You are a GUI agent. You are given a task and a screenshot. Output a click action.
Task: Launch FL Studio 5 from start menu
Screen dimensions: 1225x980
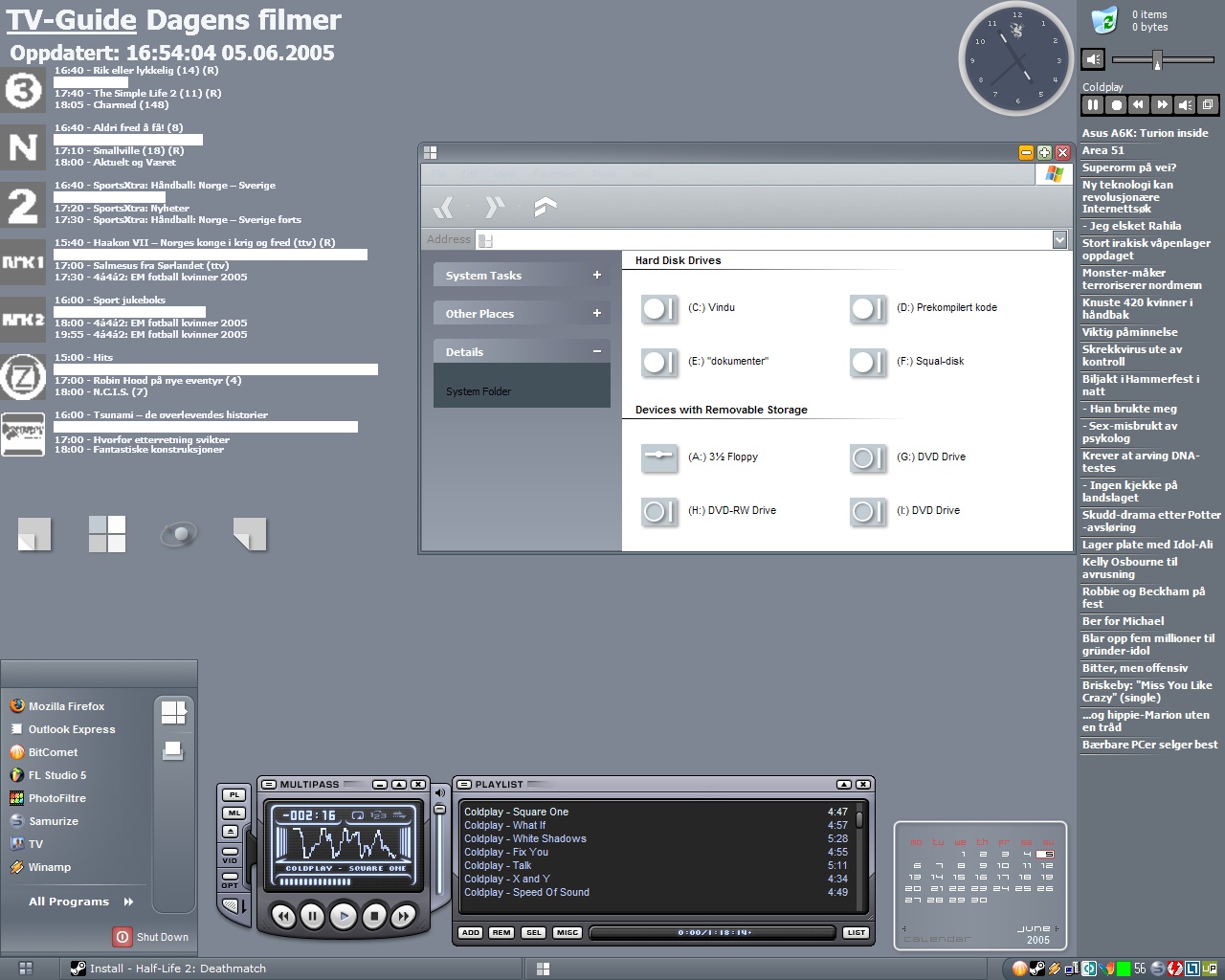click(x=48, y=775)
